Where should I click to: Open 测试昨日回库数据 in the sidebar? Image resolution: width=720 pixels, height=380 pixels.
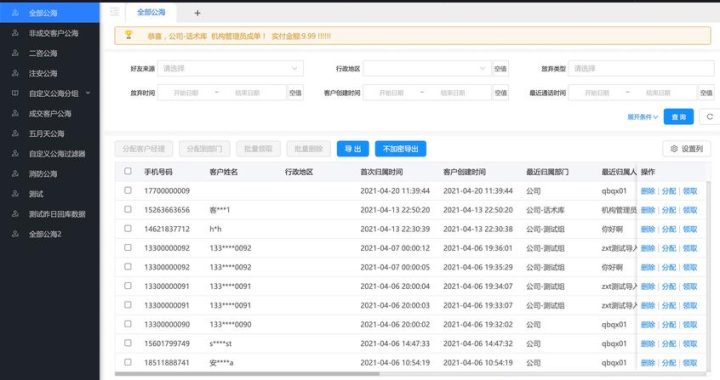[x=50, y=214]
